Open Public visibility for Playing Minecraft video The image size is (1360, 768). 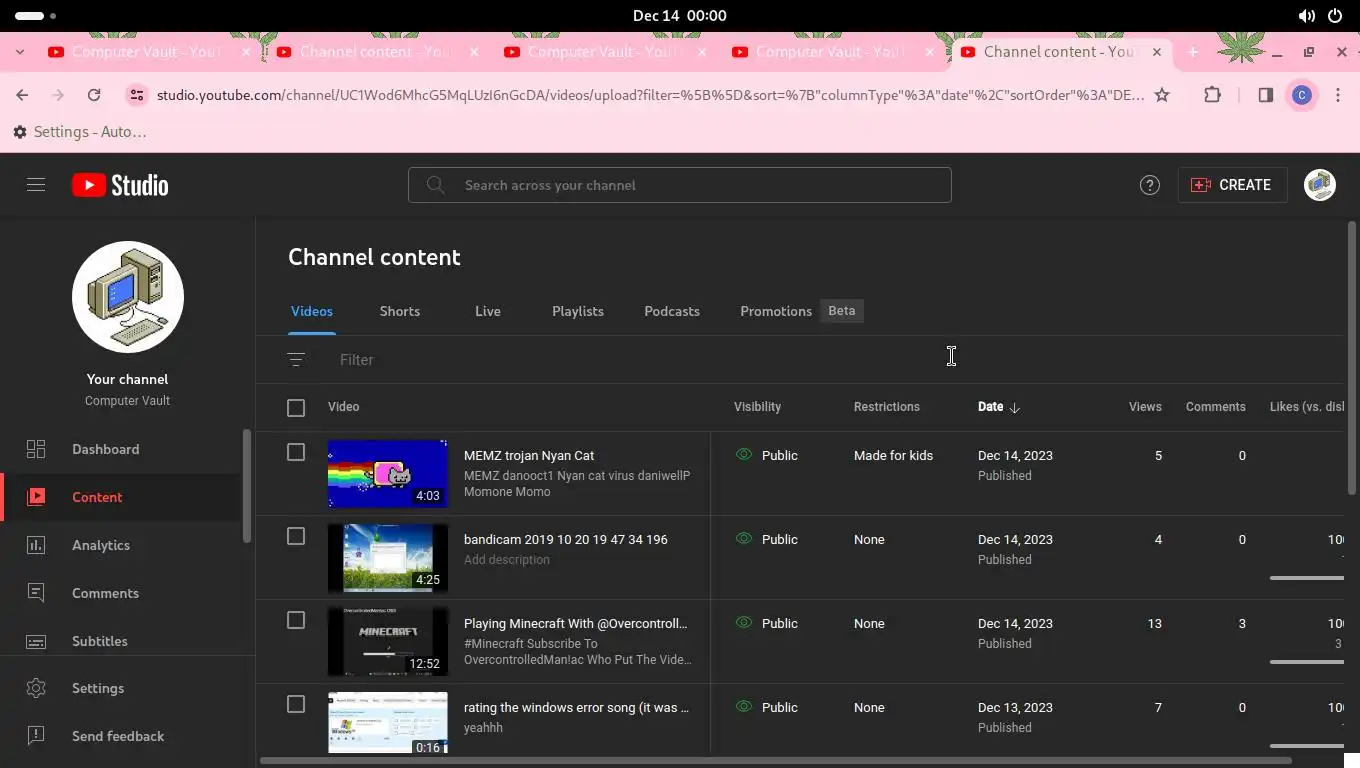(x=780, y=623)
